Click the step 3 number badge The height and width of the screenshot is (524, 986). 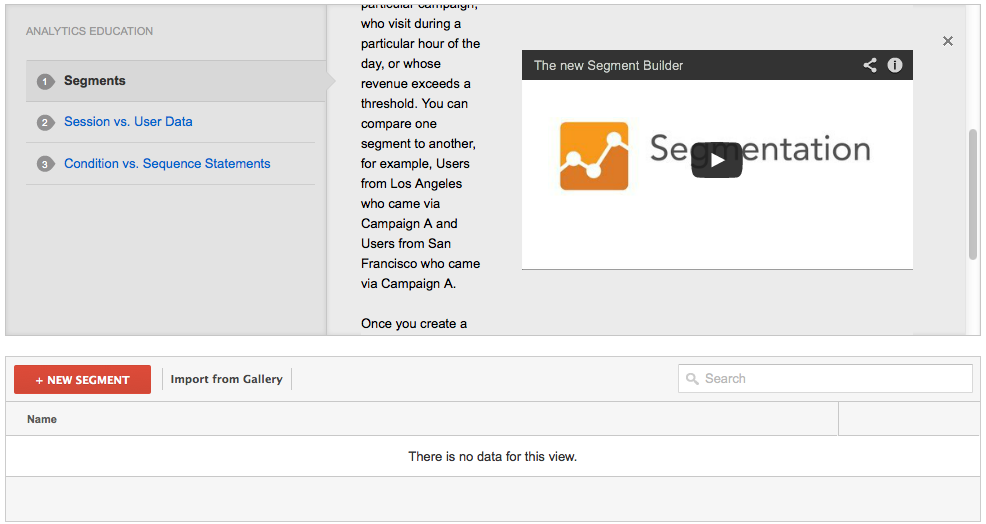tap(45, 164)
